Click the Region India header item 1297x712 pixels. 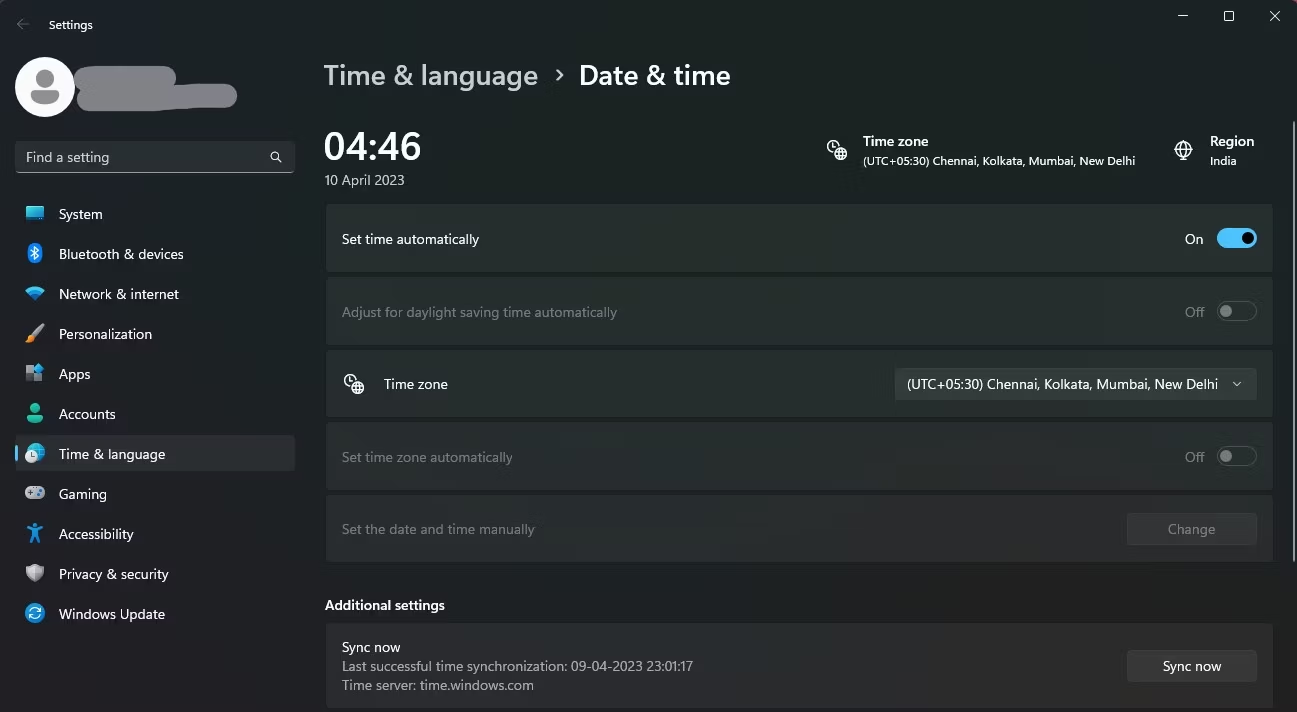coord(1213,151)
